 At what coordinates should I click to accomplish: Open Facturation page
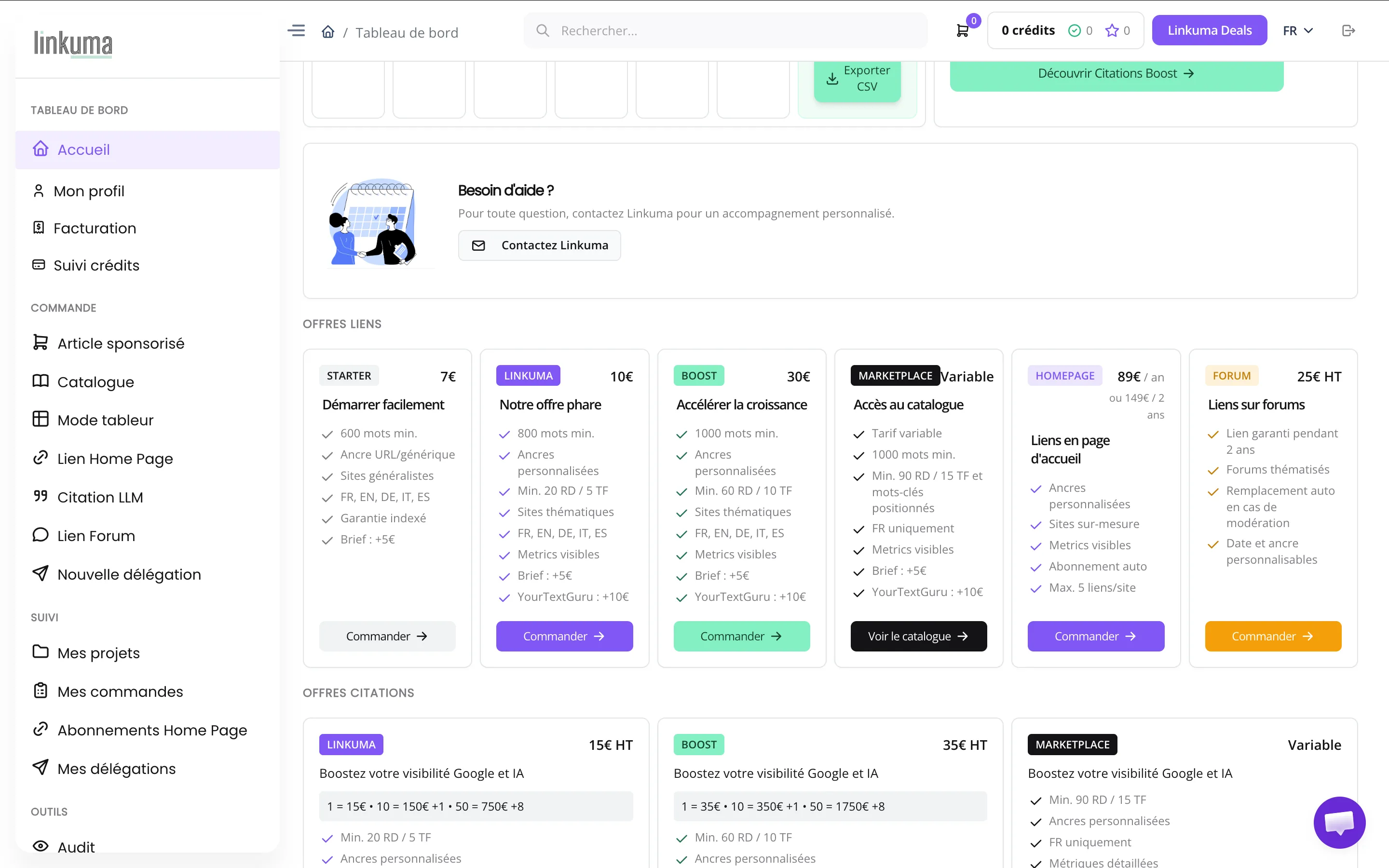(x=148, y=228)
